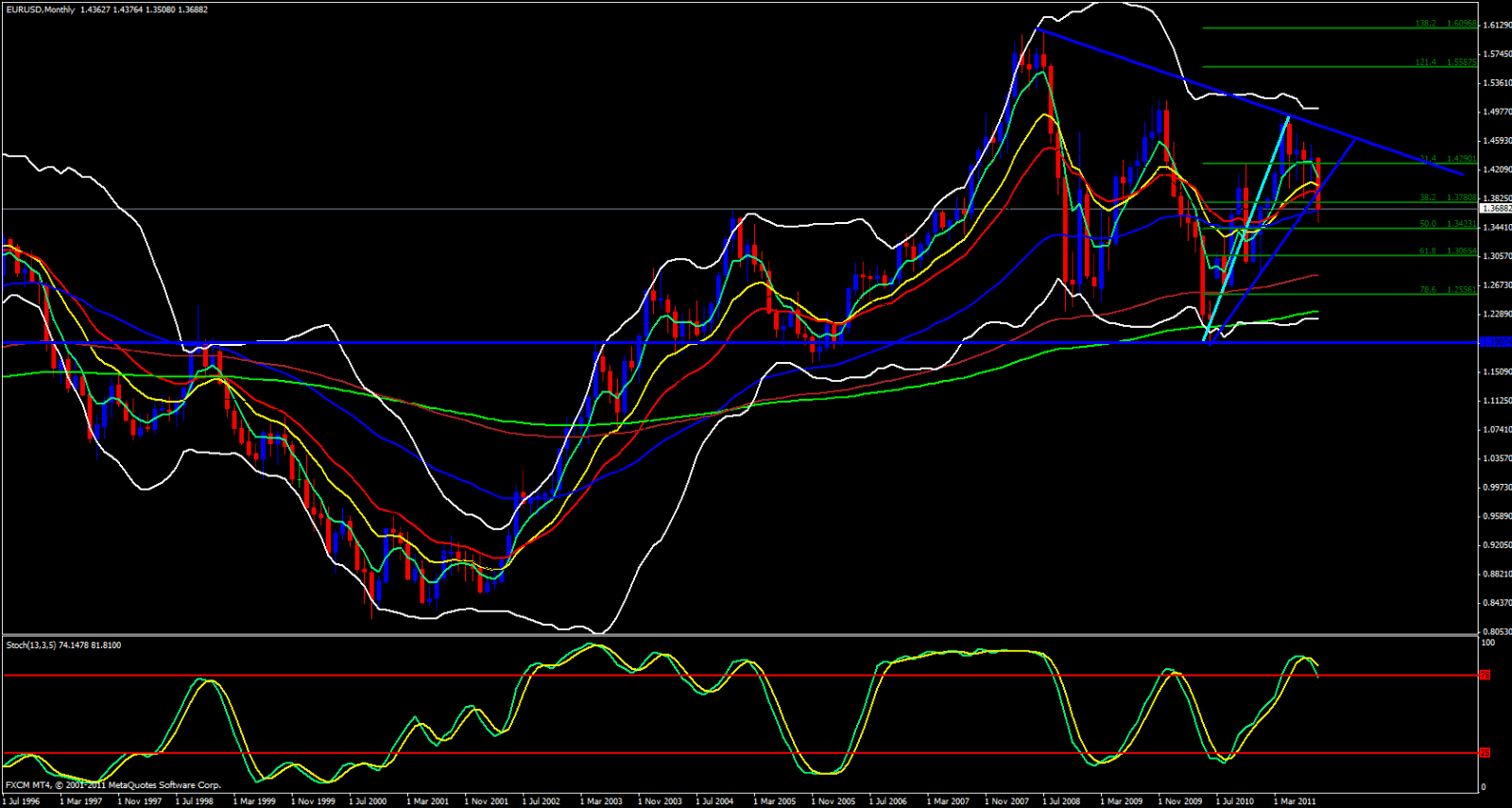Click the 1 Nov 2007 date label
The image size is (1512, 808).
pos(1005,801)
